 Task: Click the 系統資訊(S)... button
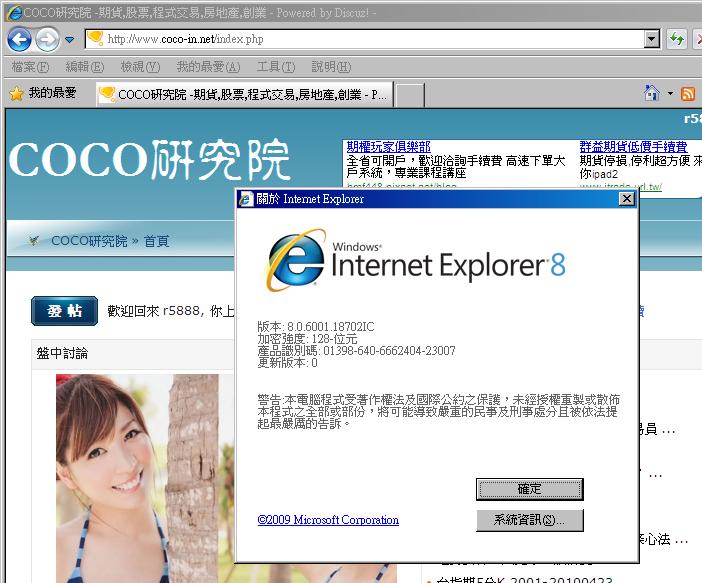coord(530,520)
